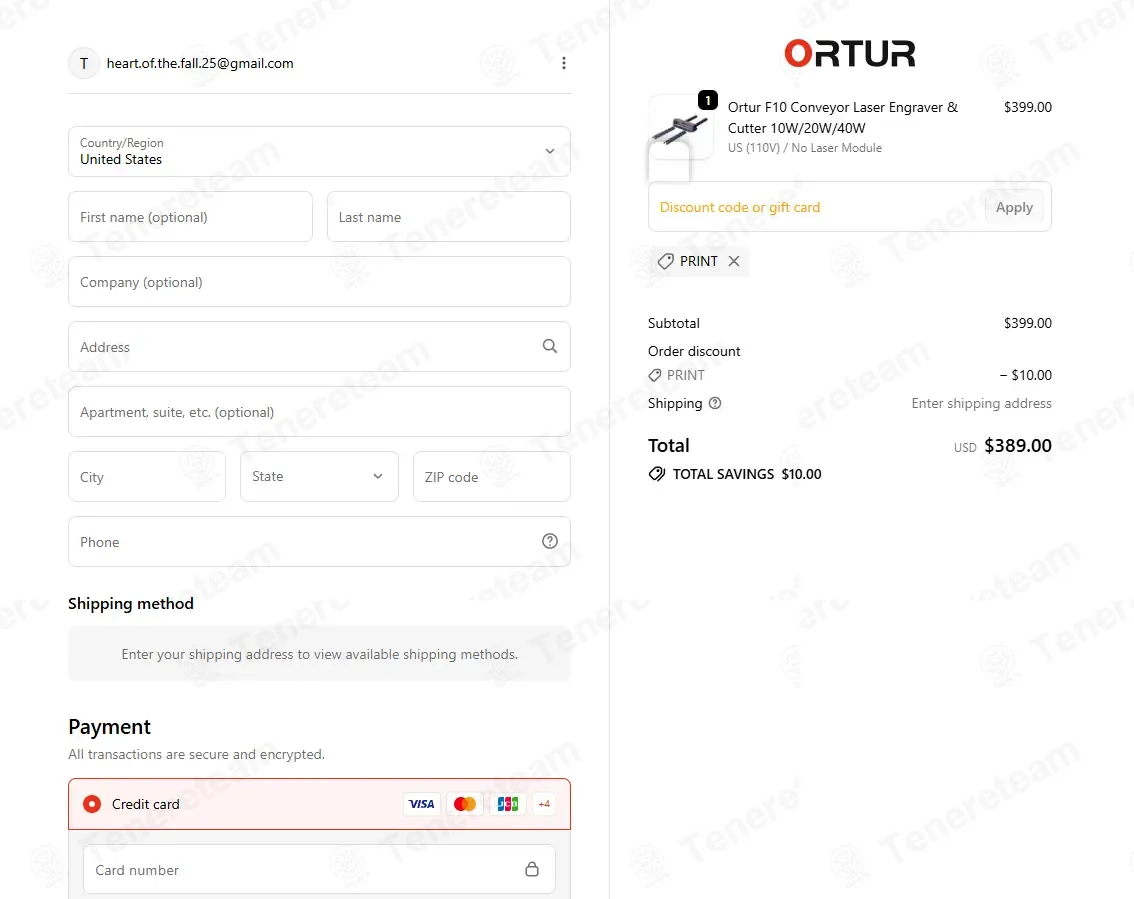Viewport: 1134px width, 899px height.
Task: Click the City input field
Action: pos(147,476)
